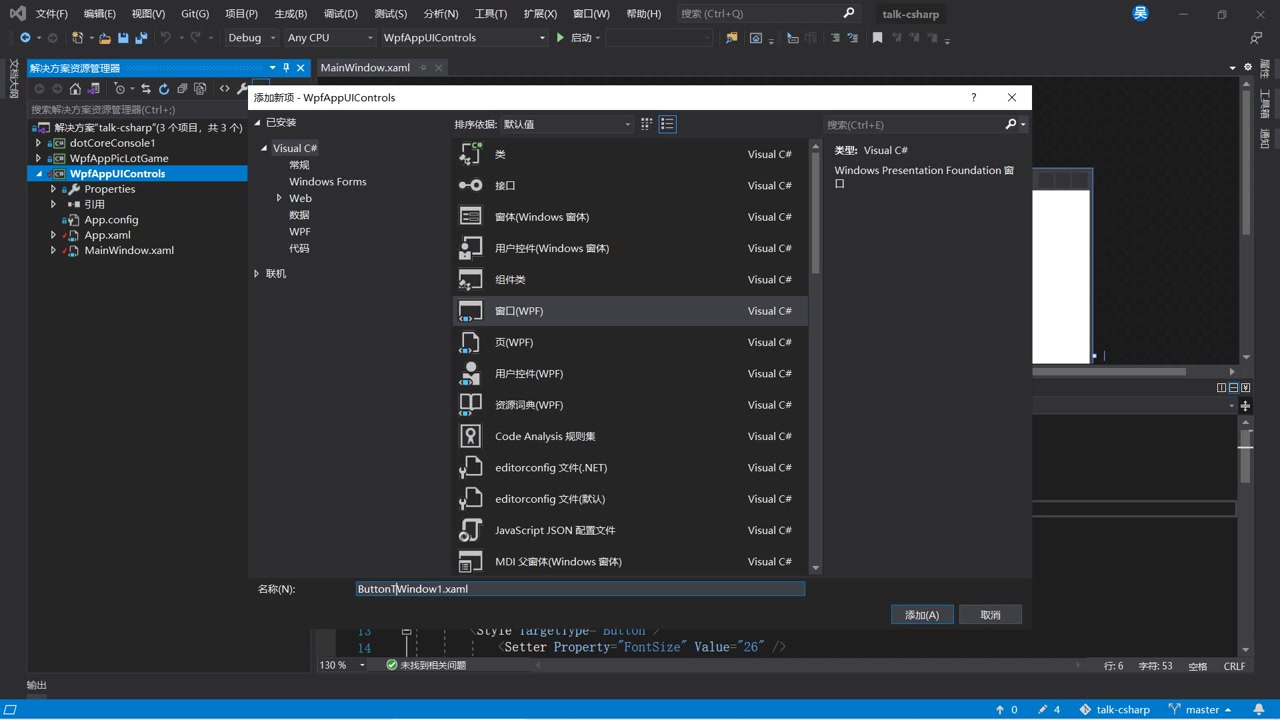Select the Windows Forms category
Image resolution: width=1280 pixels, height=720 pixels.
click(x=328, y=181)
